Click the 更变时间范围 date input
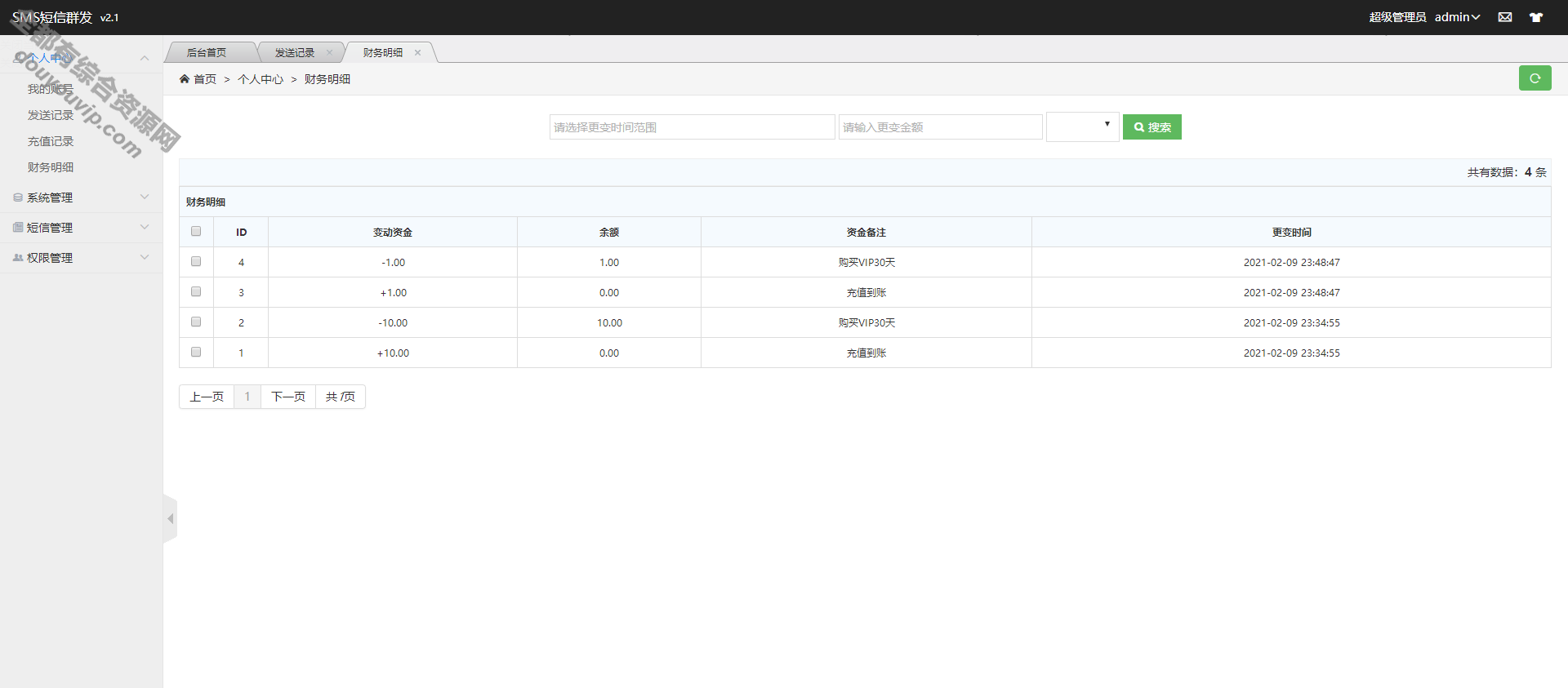 tap(692, 127)
